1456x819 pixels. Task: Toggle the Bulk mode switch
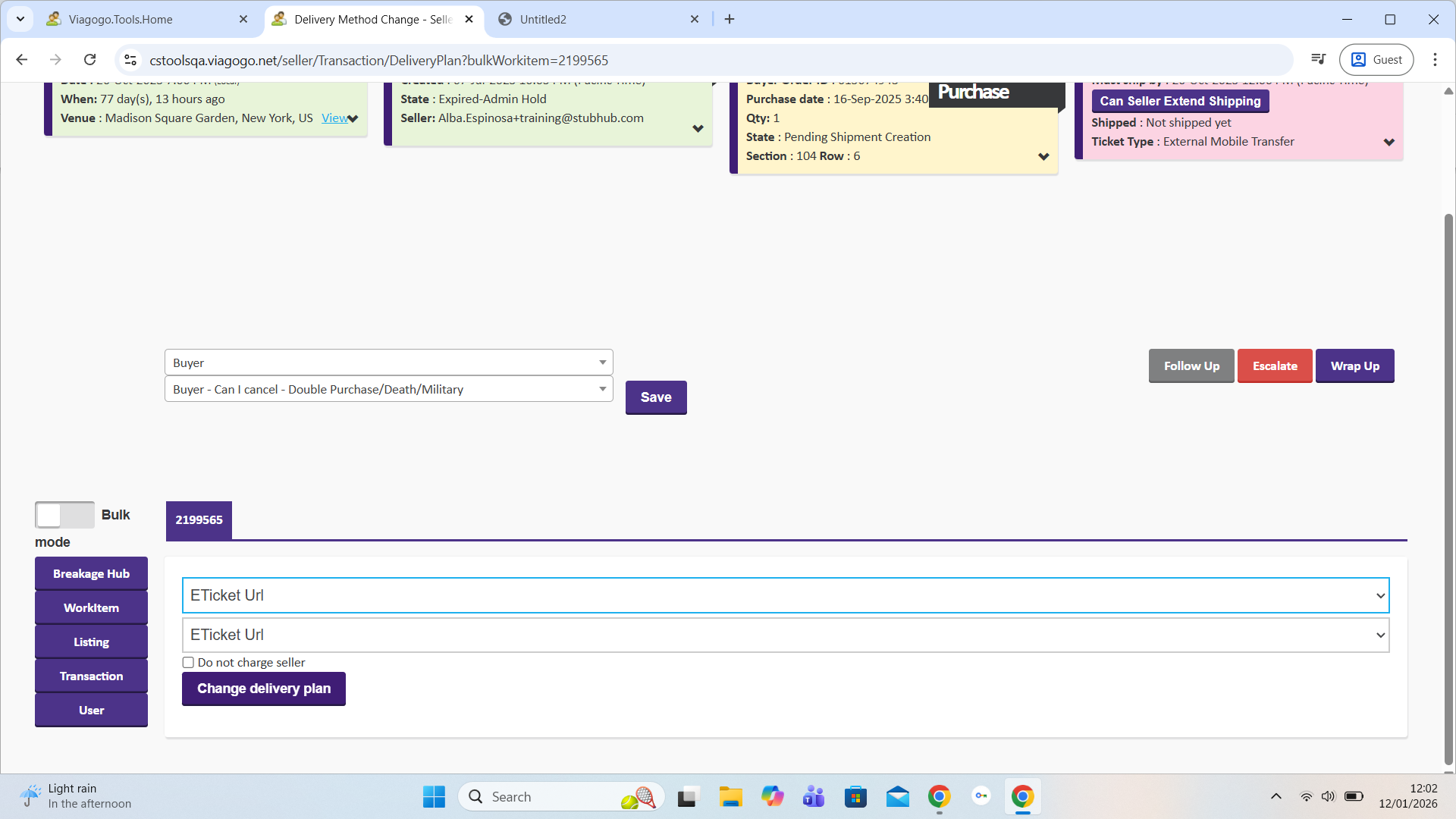point(64,515)
